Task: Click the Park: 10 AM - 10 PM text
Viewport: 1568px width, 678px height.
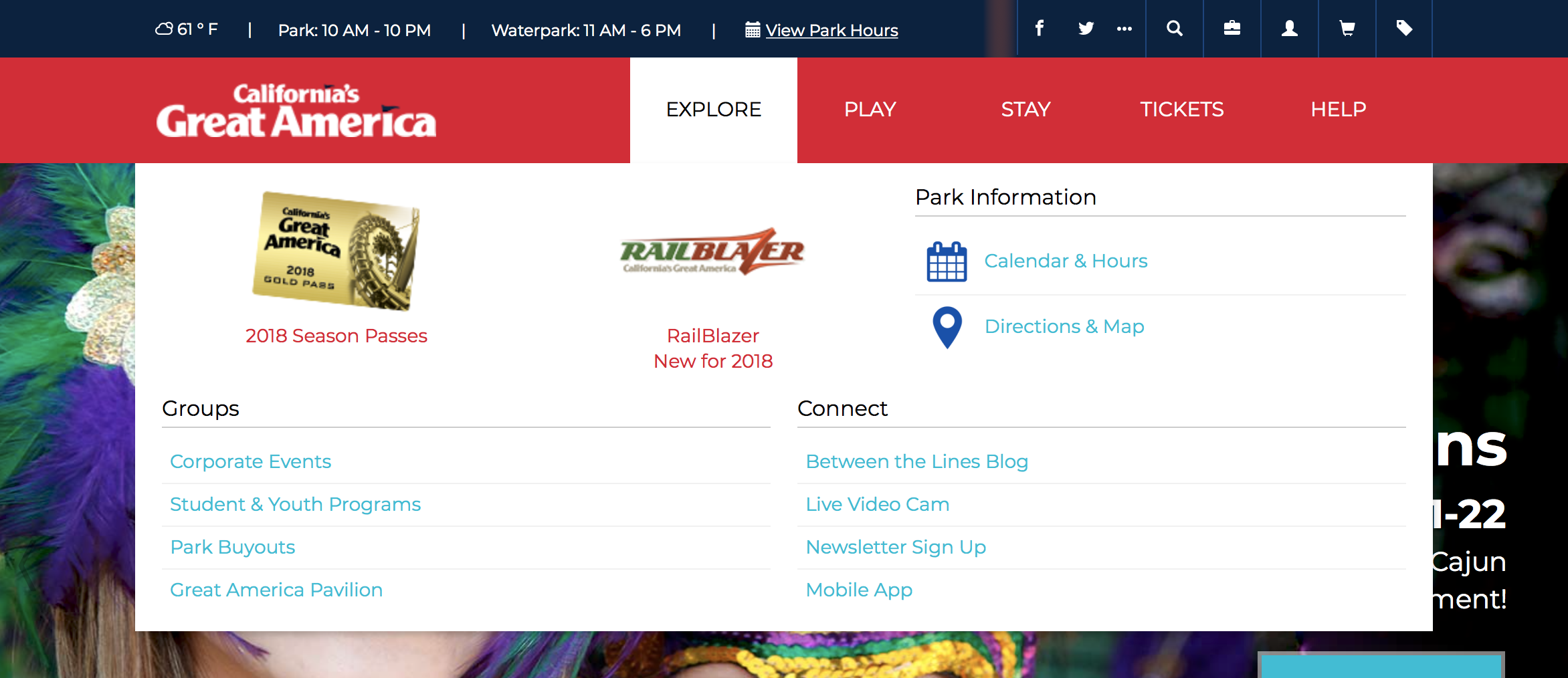Action: 355,30
